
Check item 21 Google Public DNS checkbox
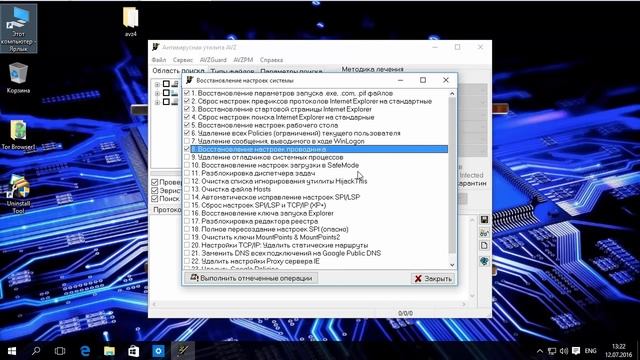pos(187,253)
